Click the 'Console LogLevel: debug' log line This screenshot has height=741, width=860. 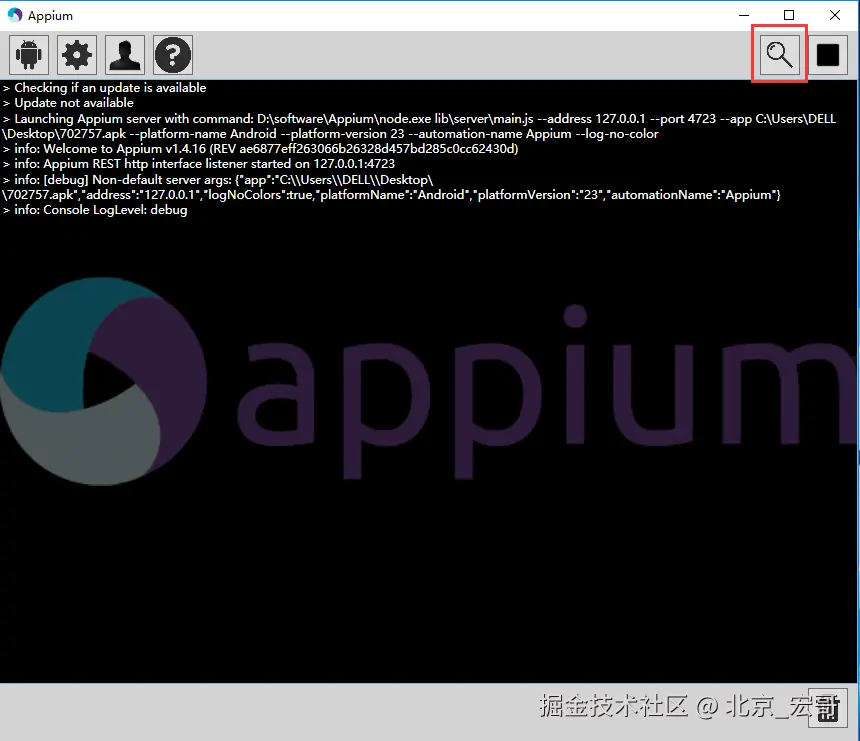(95, 210)
